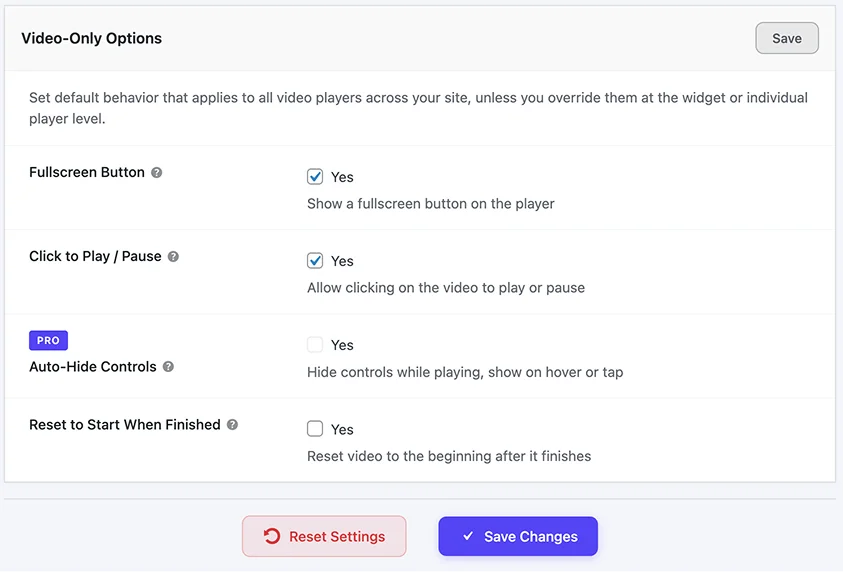
Task: Open help tooltip icon for Auto-Hide Controls
Action: point(168,367)
